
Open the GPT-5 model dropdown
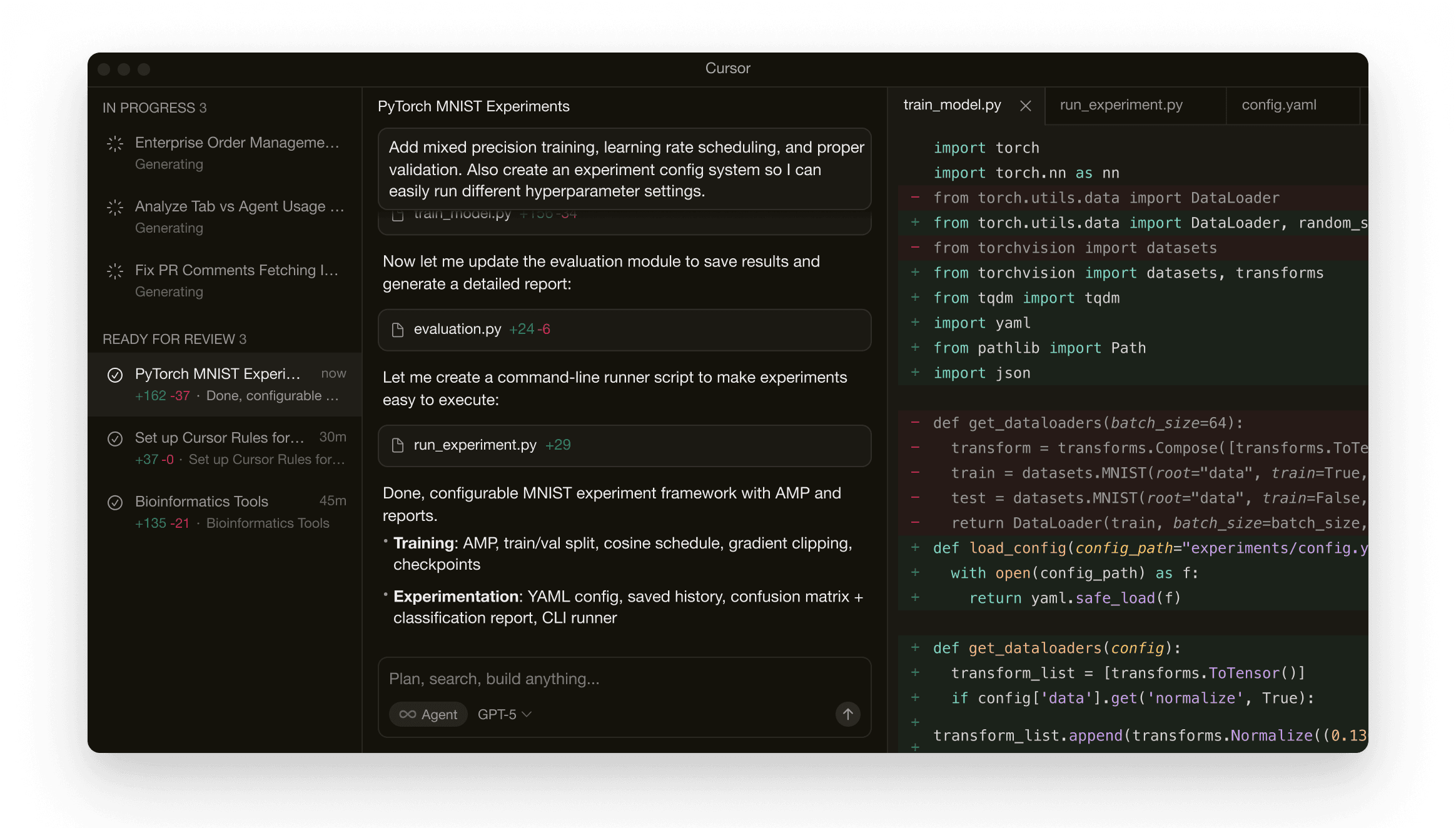coord(504,714)
